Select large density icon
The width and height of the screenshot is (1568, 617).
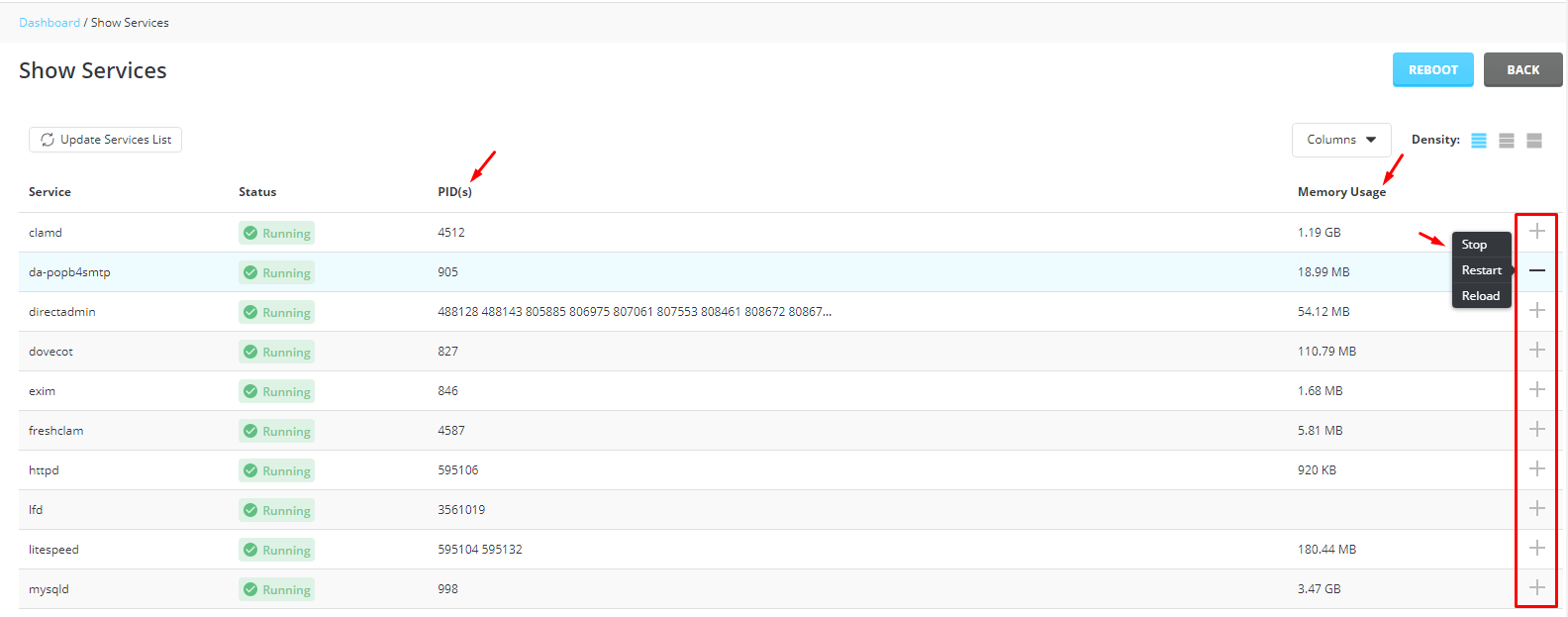pyautogui.click(x=1534, y=141)
